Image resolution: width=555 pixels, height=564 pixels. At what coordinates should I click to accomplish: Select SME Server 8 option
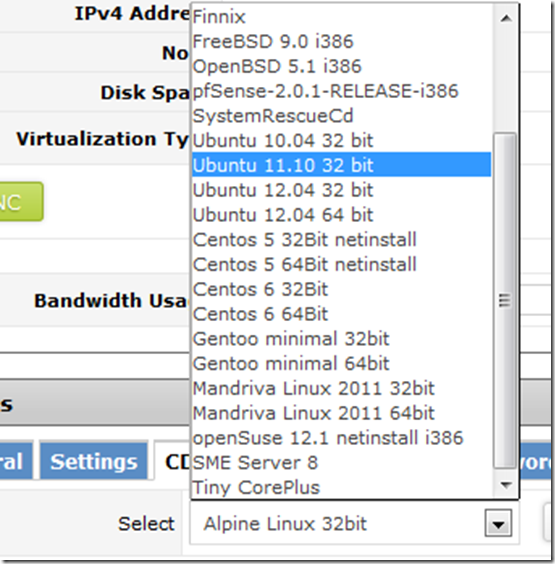342,463
